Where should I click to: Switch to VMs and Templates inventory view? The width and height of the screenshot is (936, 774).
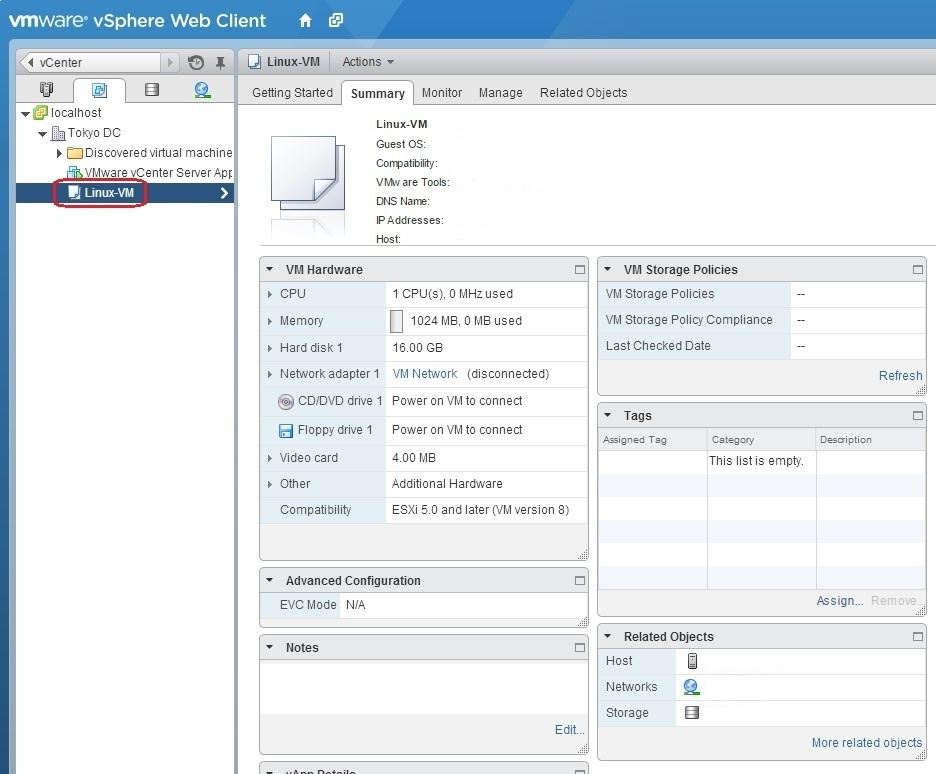[x=99, y=90]
